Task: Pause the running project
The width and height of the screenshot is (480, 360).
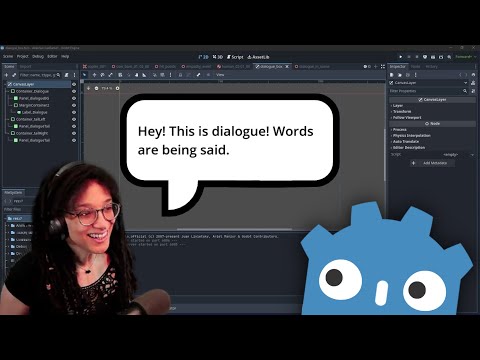Action: point(409,57)
